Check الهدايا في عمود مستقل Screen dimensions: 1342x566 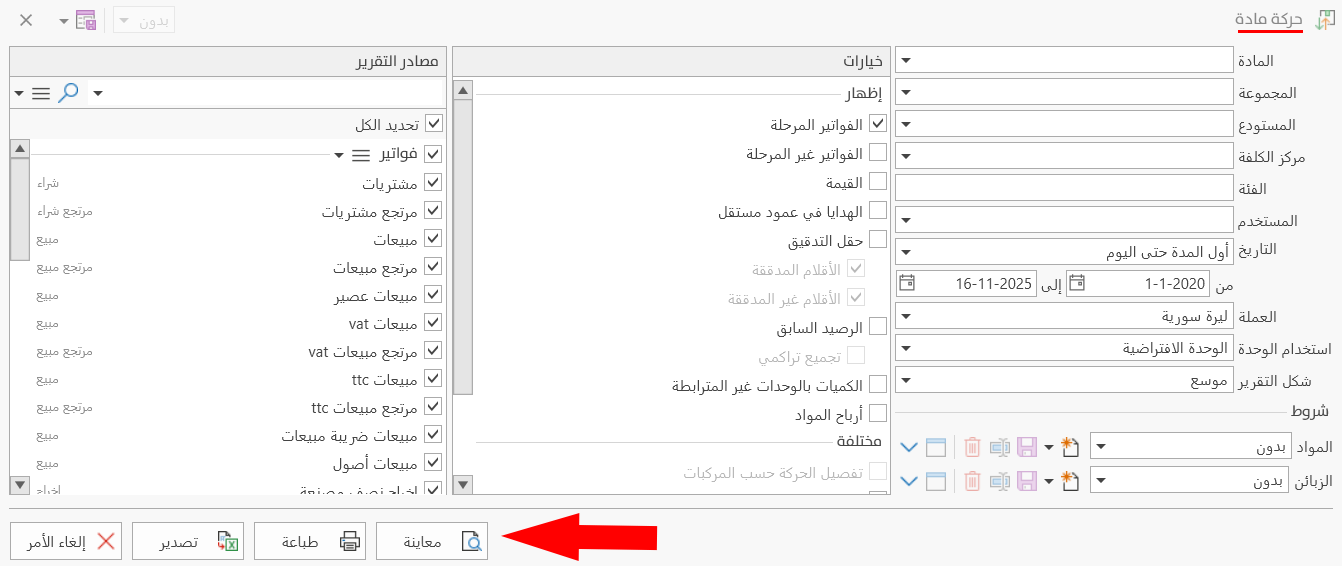pyautogui.click(x=878, y=211)
